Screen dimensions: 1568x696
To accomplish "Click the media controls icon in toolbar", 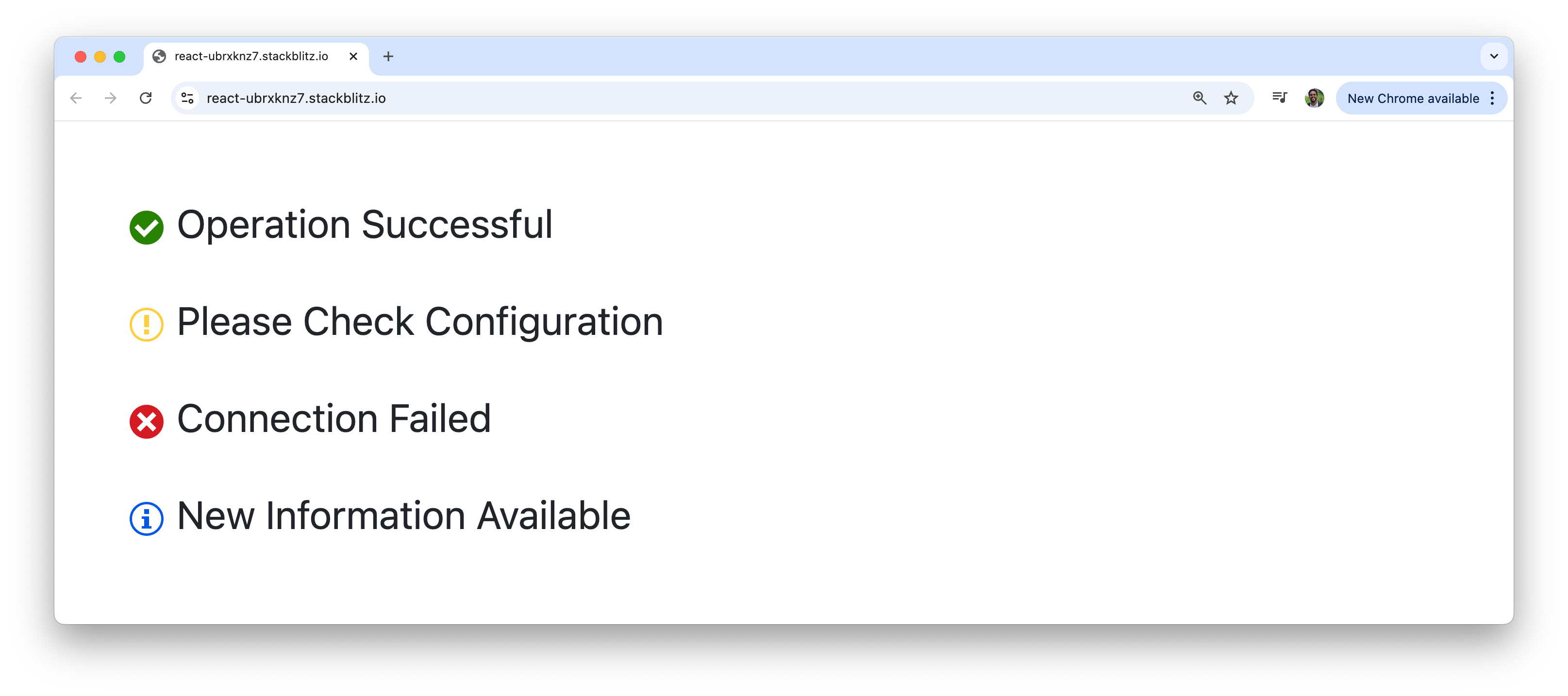I will pos(1279,98).
